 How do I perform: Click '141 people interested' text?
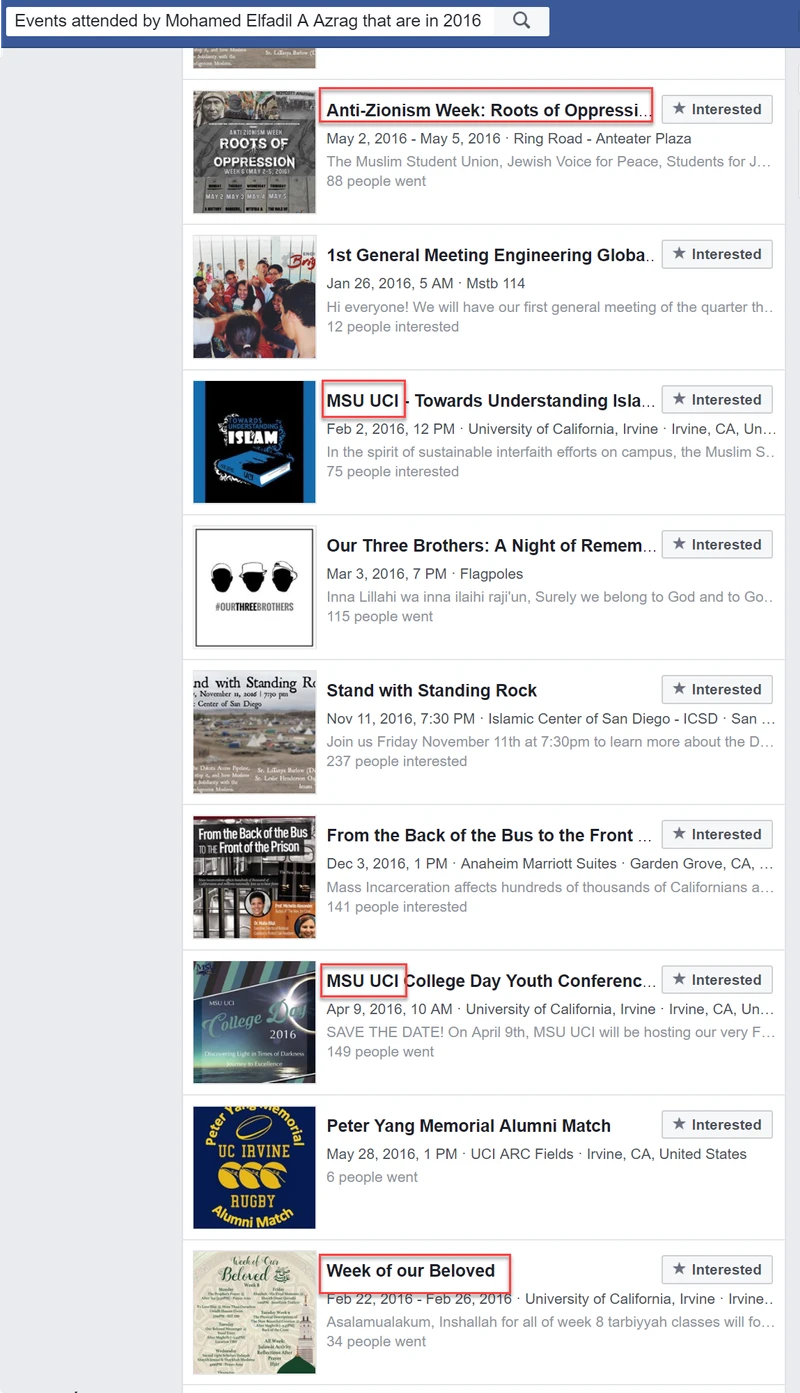397,907
